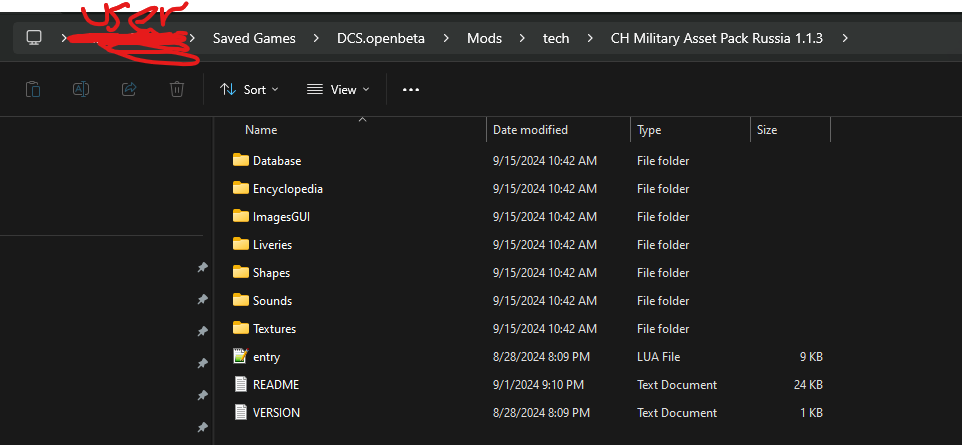The image size is (962, 445).
Task: Select the Sounds folder name
Action: pos(272,301)
